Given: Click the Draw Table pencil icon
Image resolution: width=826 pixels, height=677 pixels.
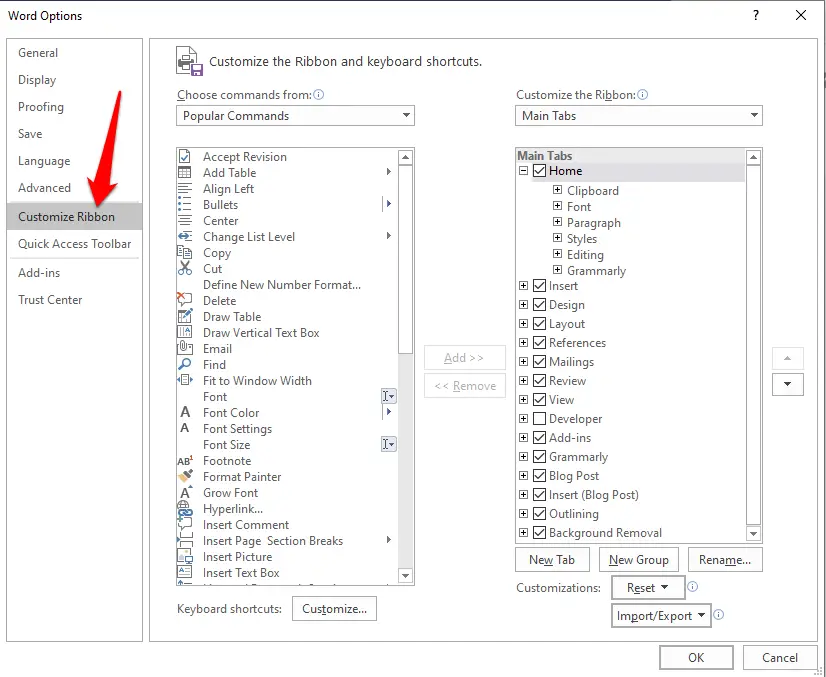Looking at the screenshot, I should coord(184,316).
